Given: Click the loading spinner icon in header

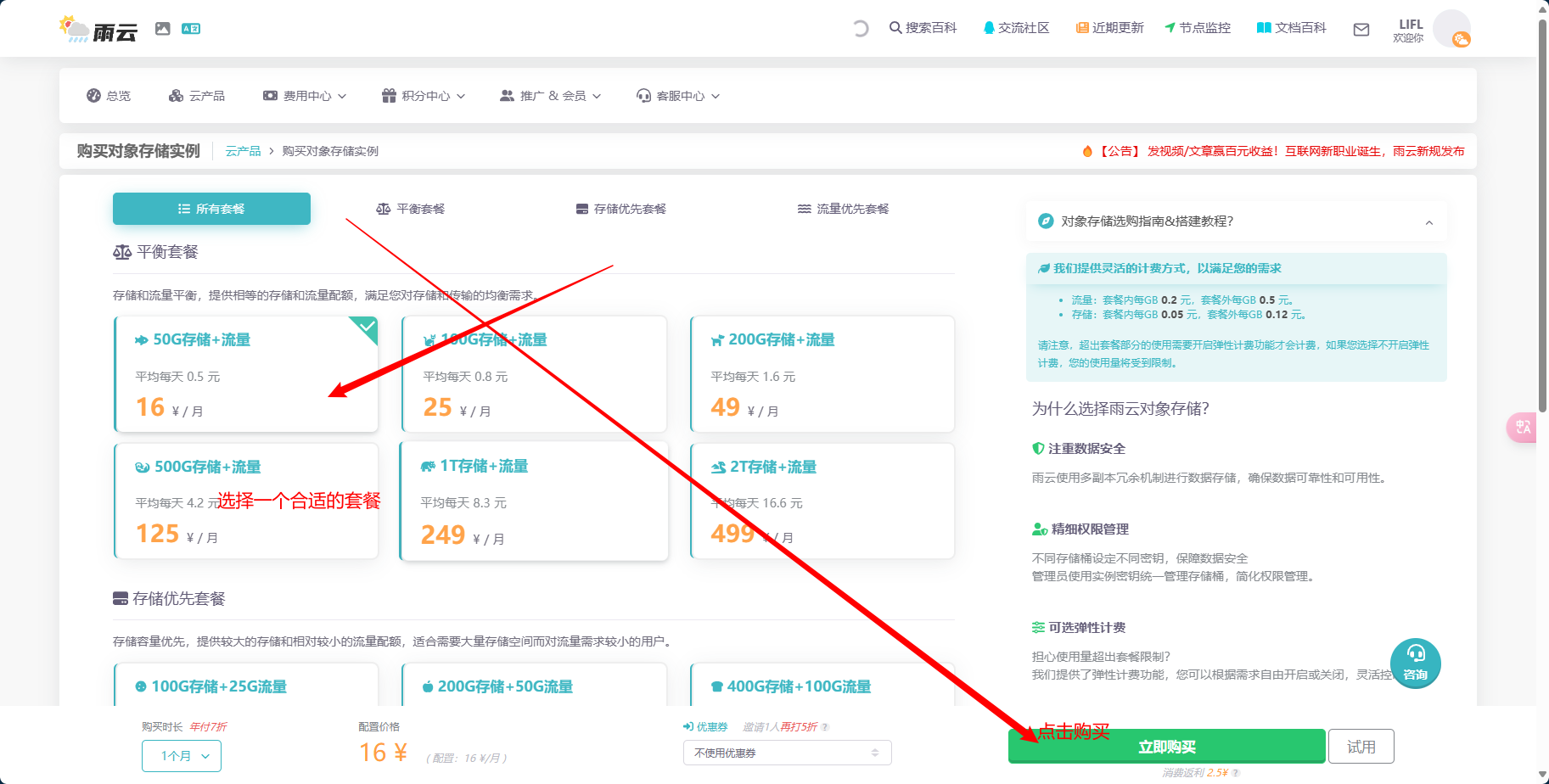Looking at the screenshot, I should [861, 29].
